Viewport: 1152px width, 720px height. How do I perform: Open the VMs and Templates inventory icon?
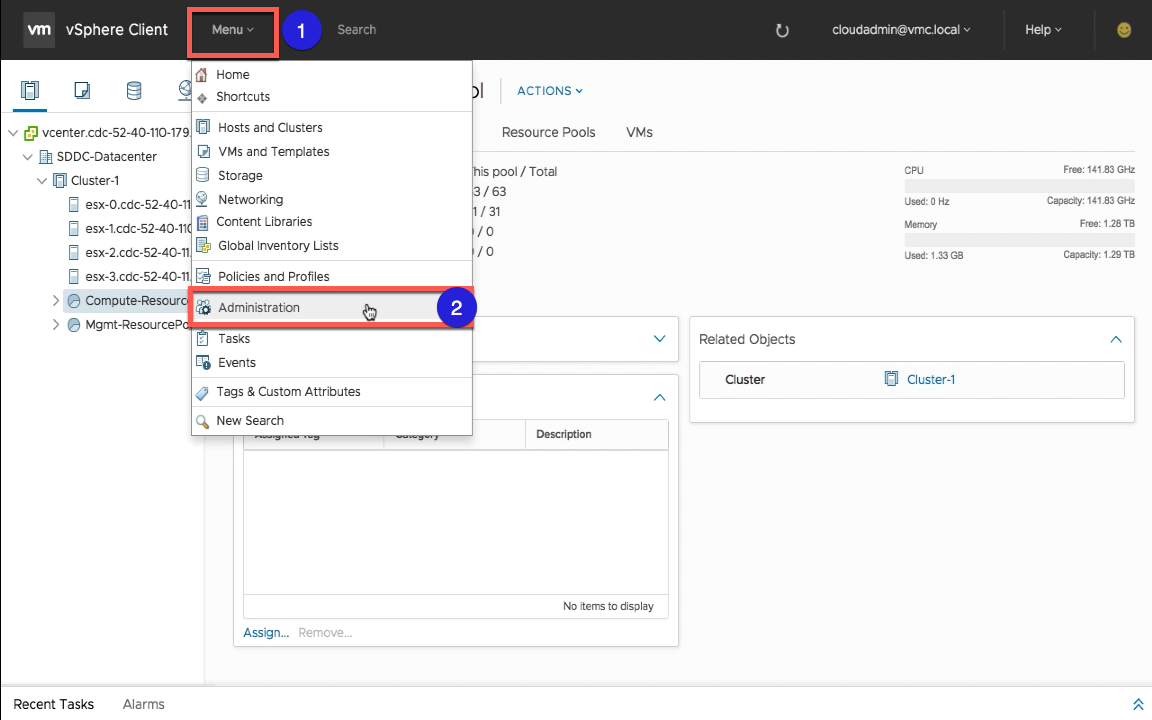[x=82, y=91]
